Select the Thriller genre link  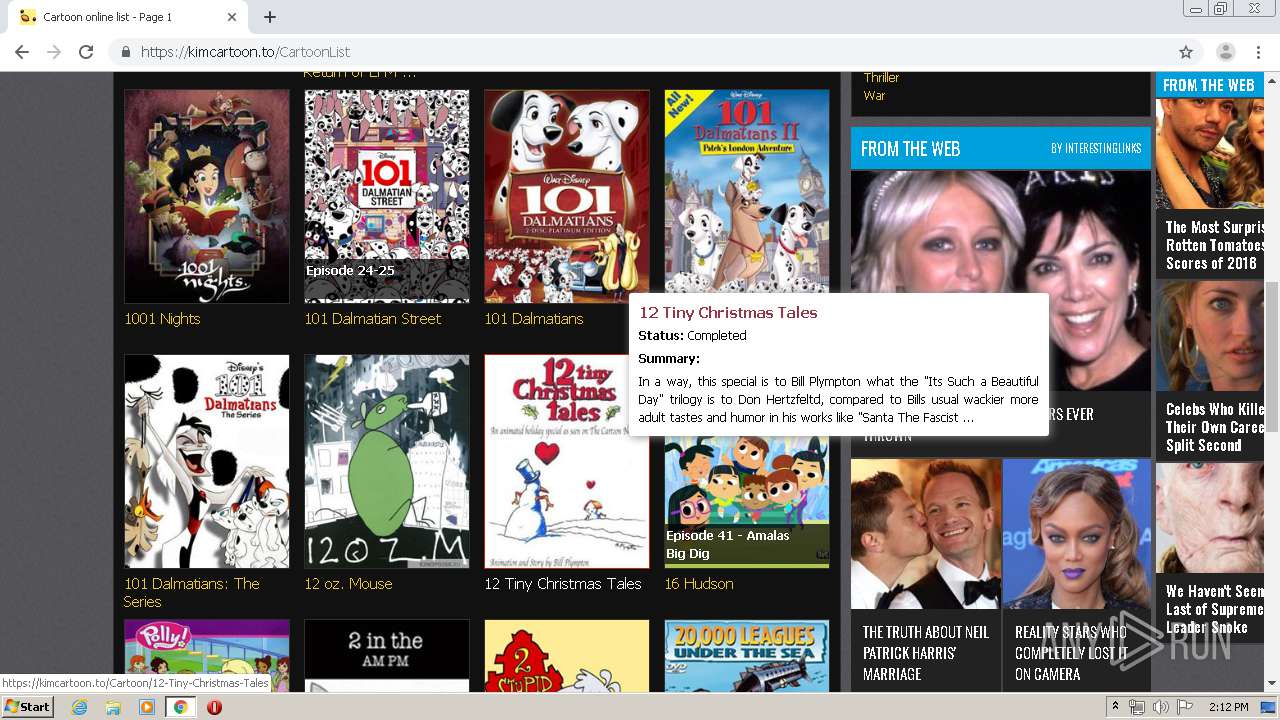[881, 78]
